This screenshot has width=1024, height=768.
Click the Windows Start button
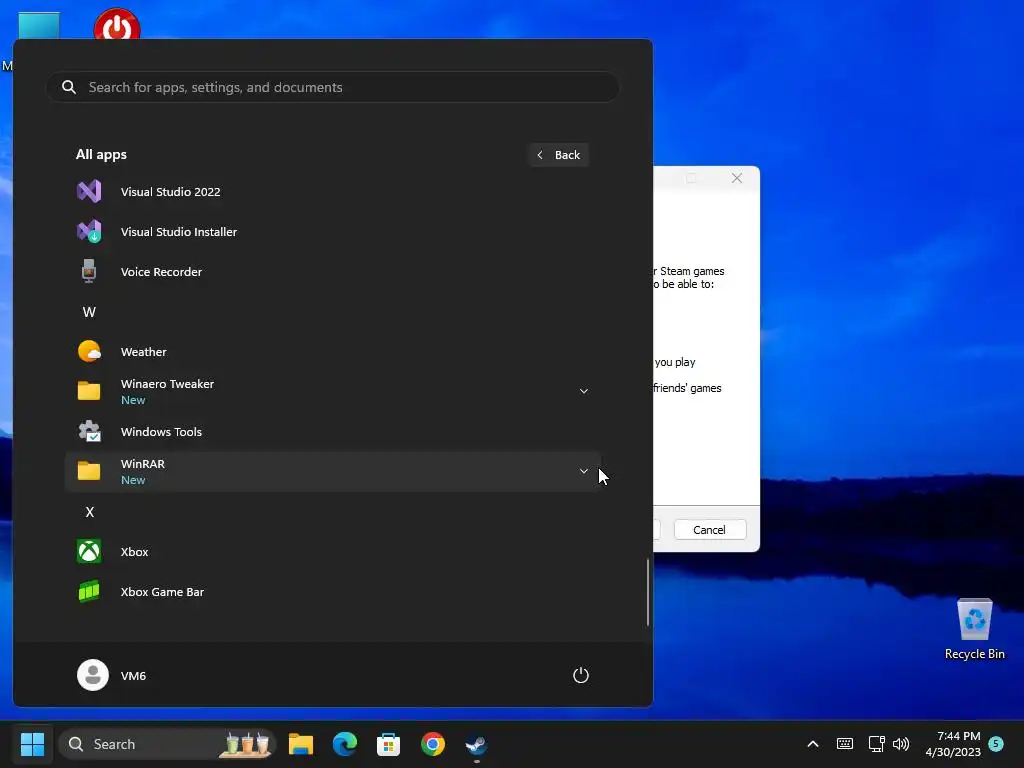coord(33,744)
